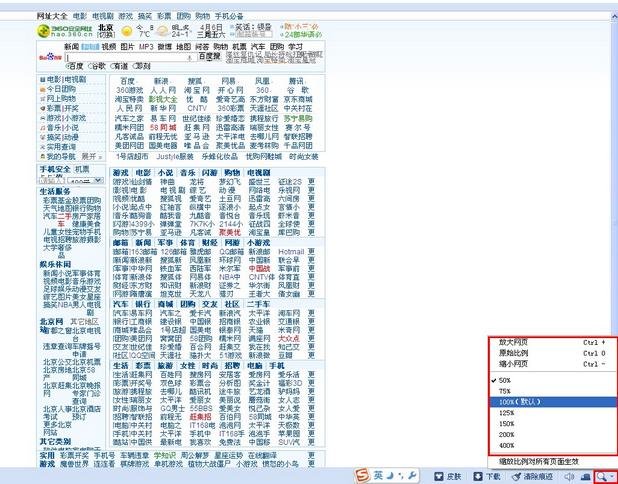Select 150% zoom level

(x=553, y=424)
